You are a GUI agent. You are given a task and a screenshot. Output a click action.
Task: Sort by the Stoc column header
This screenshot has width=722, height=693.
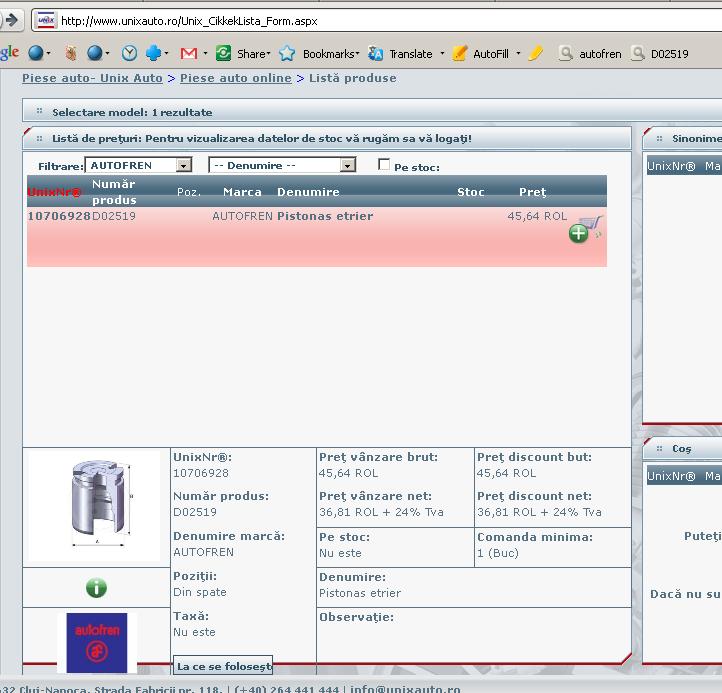[471, 192]
